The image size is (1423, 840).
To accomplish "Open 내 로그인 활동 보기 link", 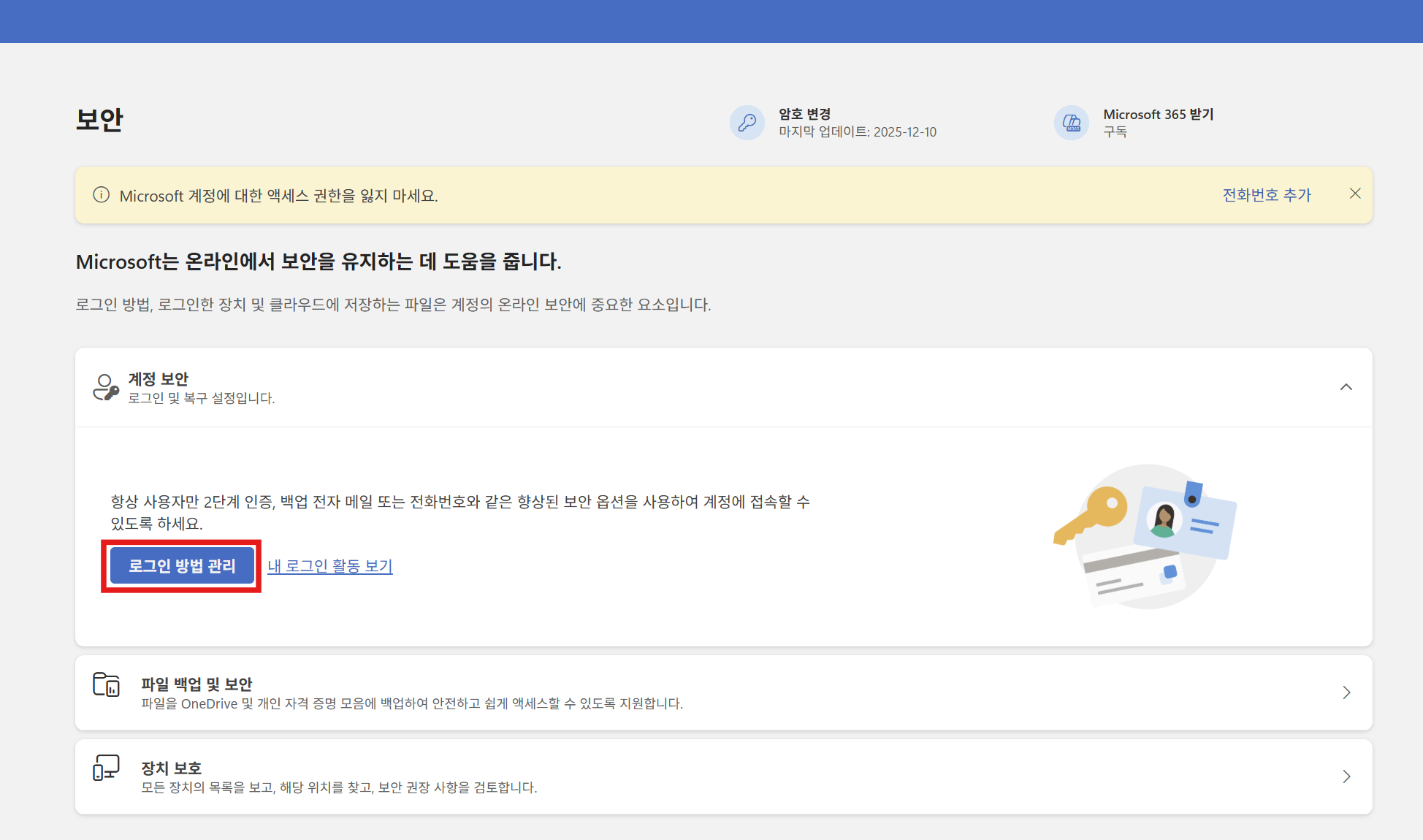I will point(330,566).
